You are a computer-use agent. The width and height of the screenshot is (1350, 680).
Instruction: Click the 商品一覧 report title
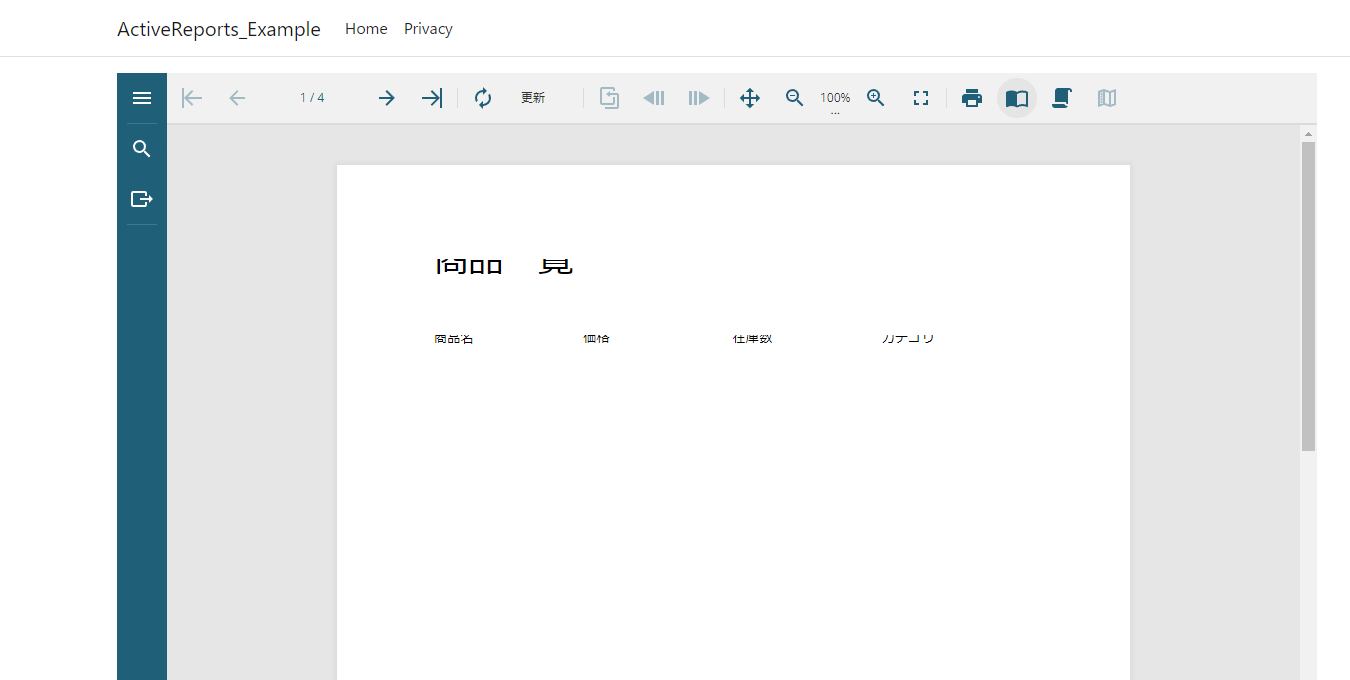(505, 266)
